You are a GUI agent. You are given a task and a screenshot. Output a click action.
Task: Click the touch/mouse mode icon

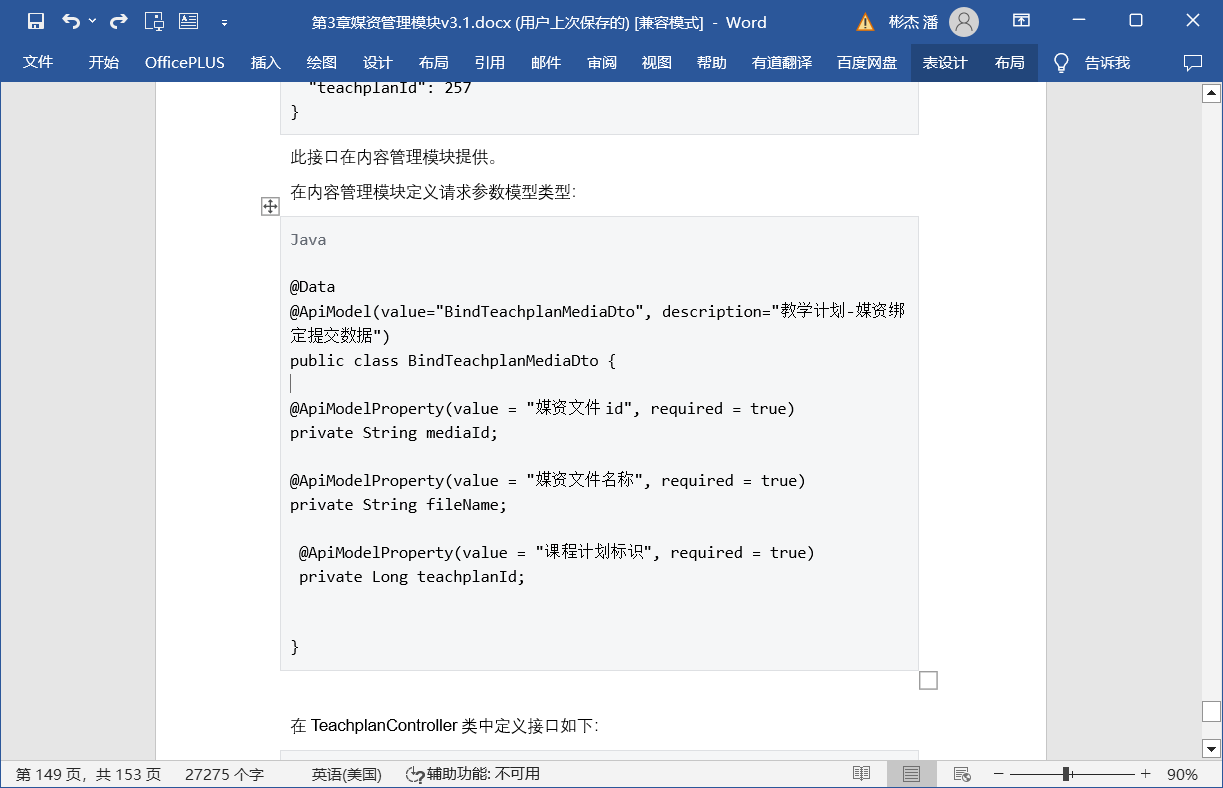(154, 21)
